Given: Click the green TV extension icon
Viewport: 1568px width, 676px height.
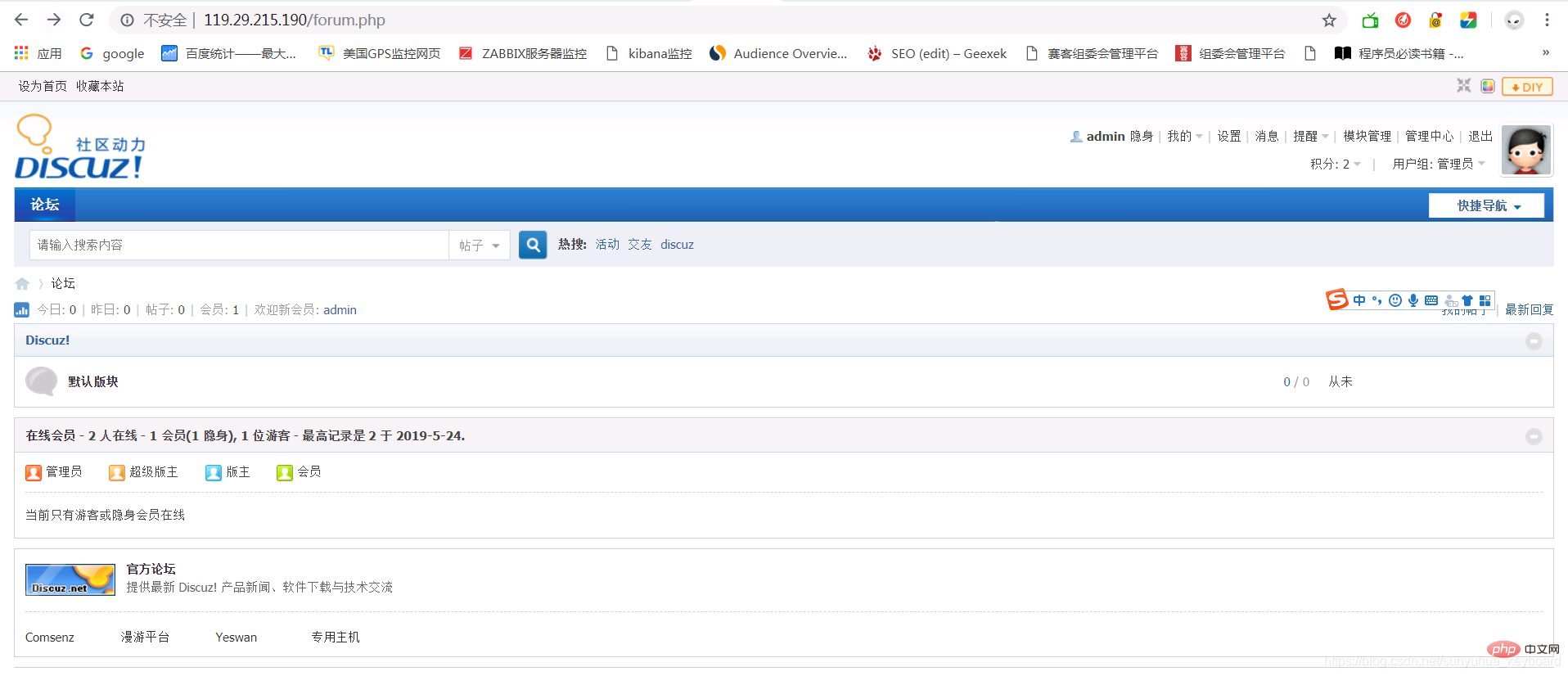Looking at the screenshot, I should 1370,20.
